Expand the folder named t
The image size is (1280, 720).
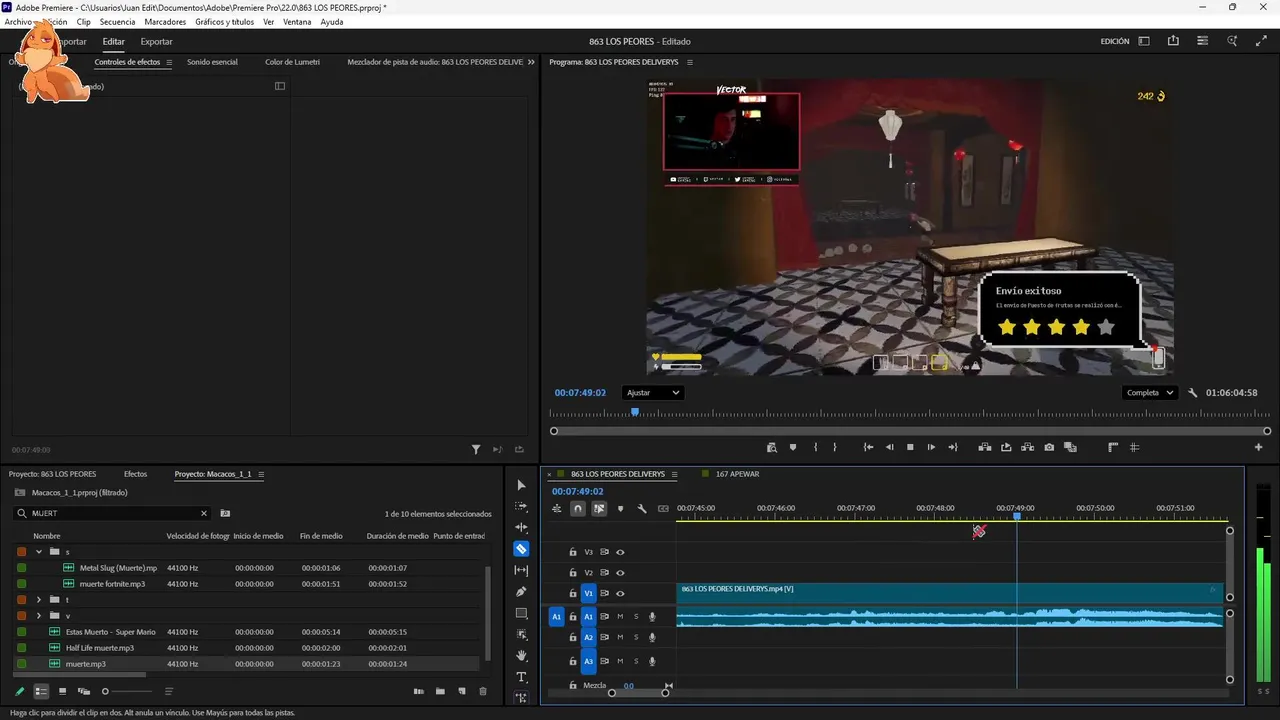39,600
